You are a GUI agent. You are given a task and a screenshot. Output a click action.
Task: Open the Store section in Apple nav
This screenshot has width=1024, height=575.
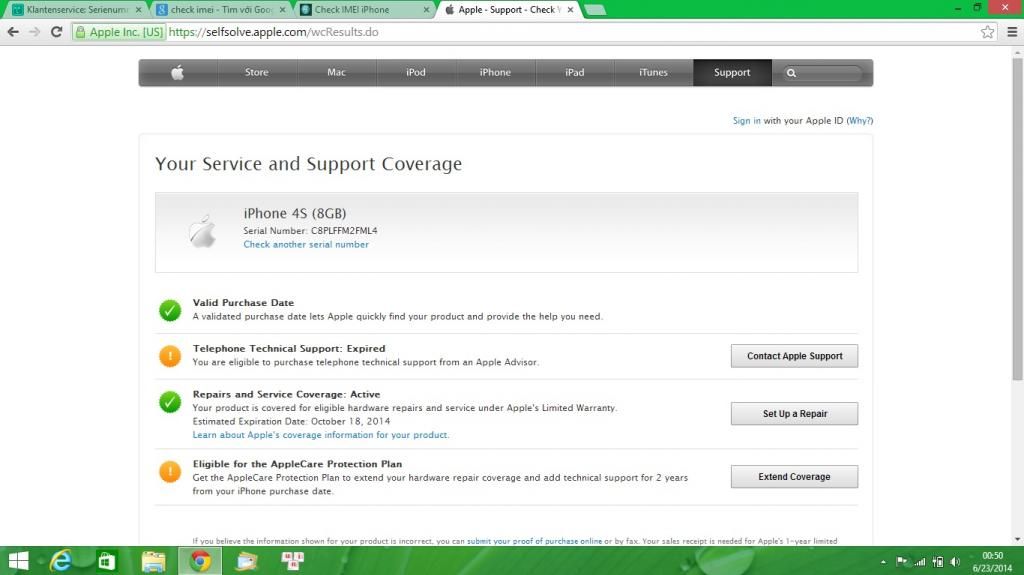pos(257,73)
